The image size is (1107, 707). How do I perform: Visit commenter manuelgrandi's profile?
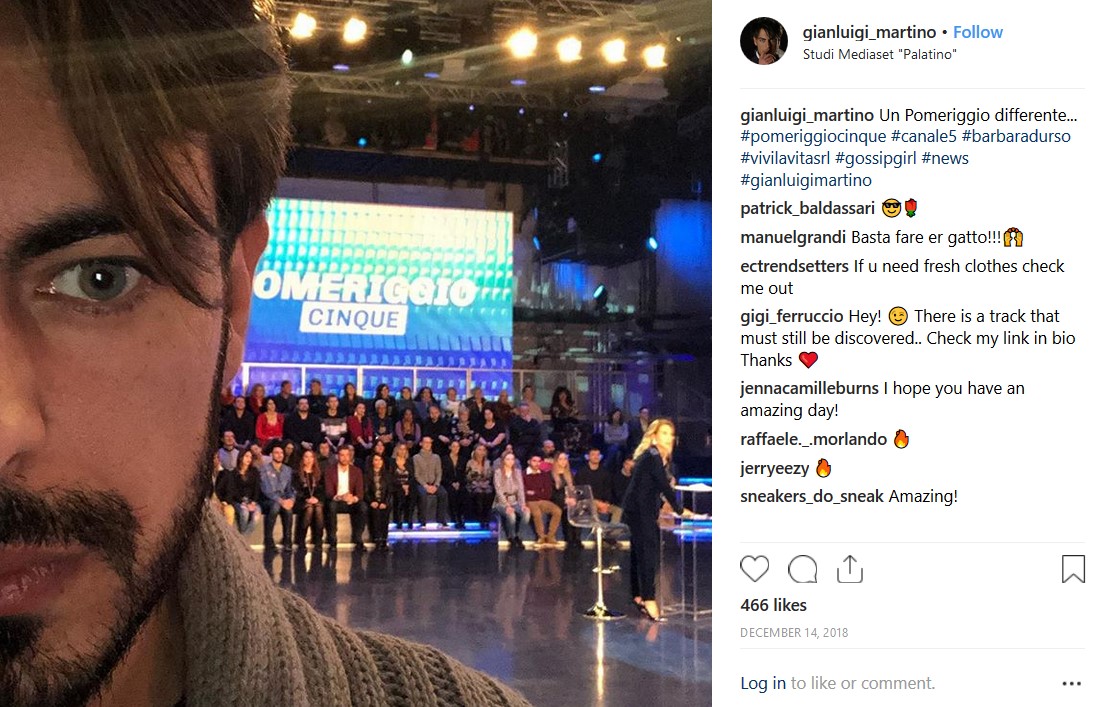793,237
